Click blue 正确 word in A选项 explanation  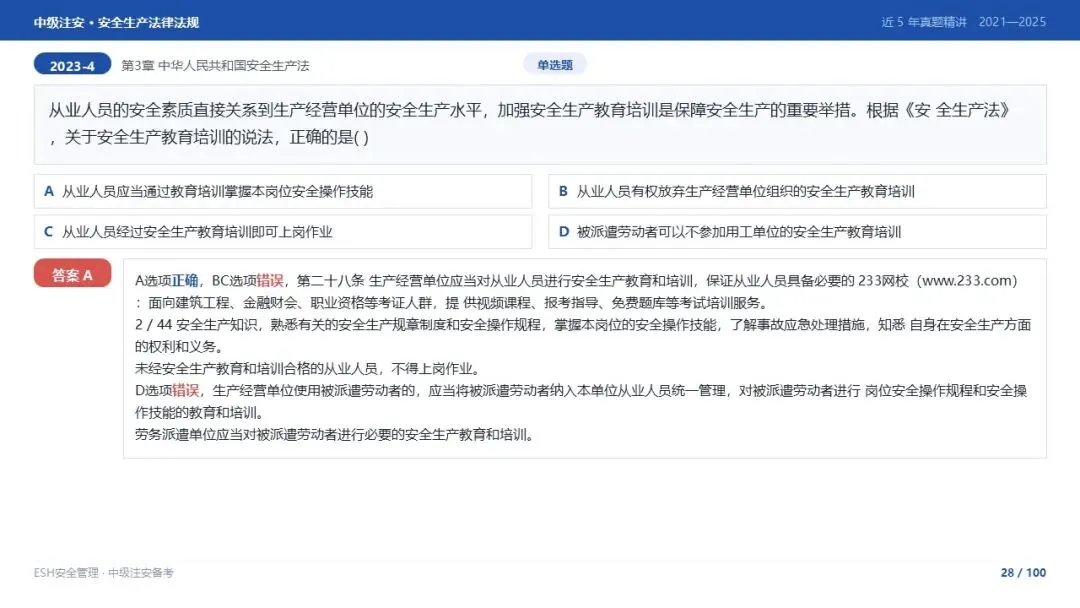(x=185, y=280)
